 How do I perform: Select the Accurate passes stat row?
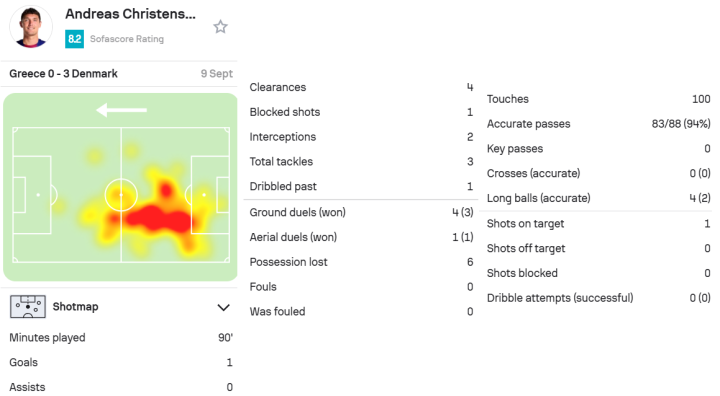click(598, 124)
